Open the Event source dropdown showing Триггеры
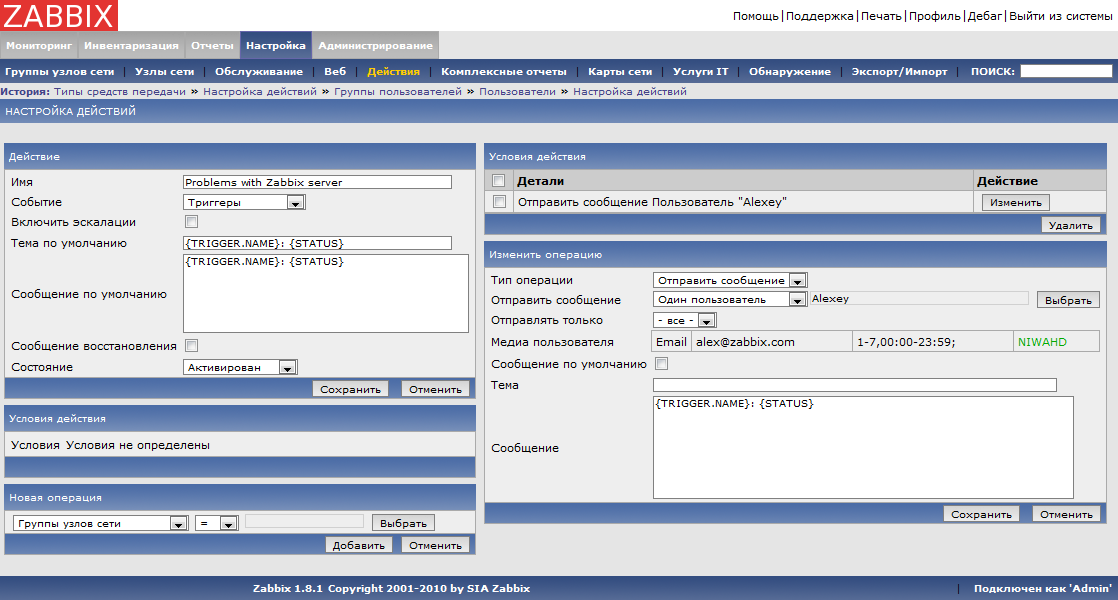Screen dimensions: 1118x600 pyautogui.click(x=244, y=202)
